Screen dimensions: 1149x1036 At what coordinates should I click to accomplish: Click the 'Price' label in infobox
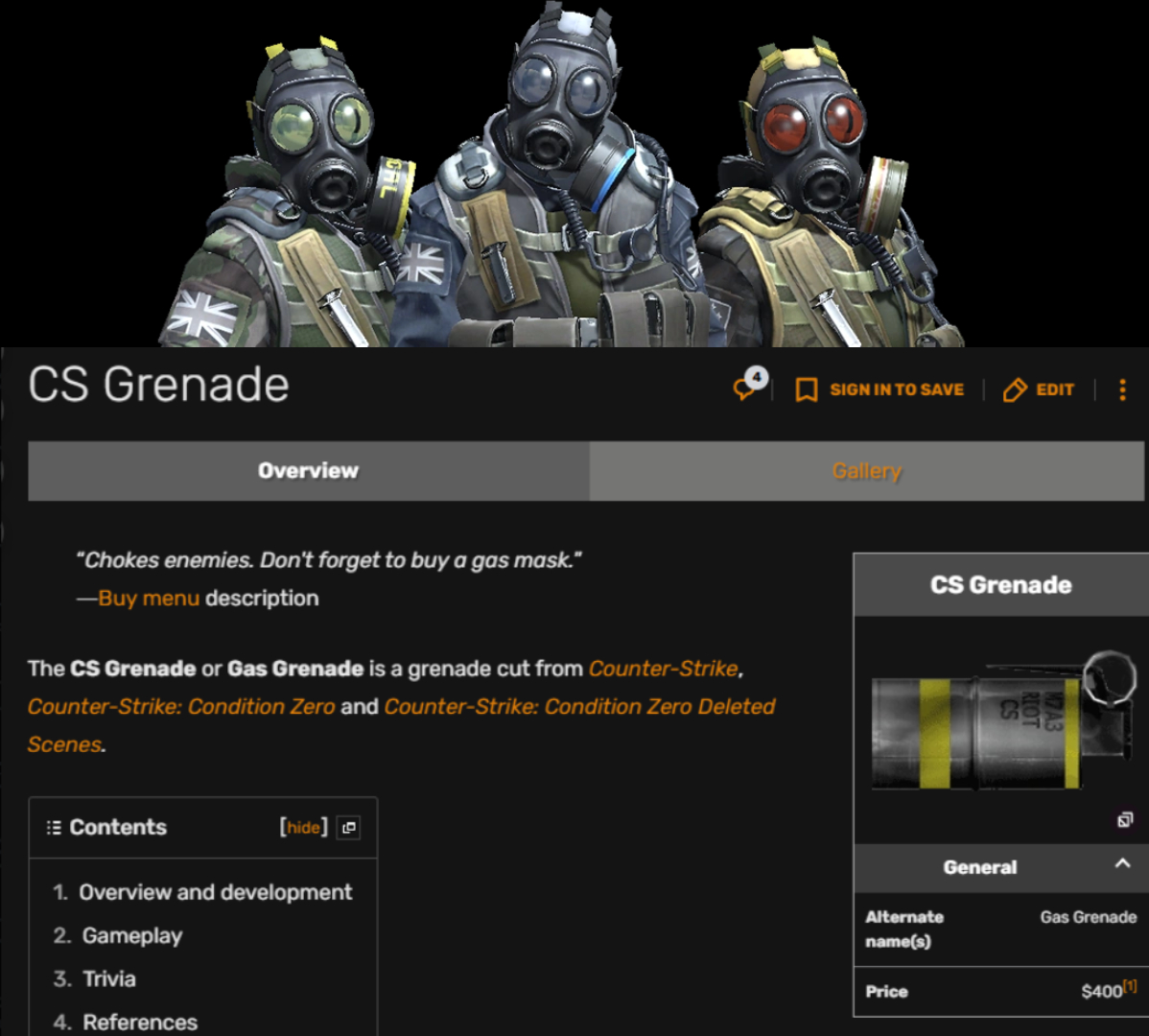[x=886, y=992]
